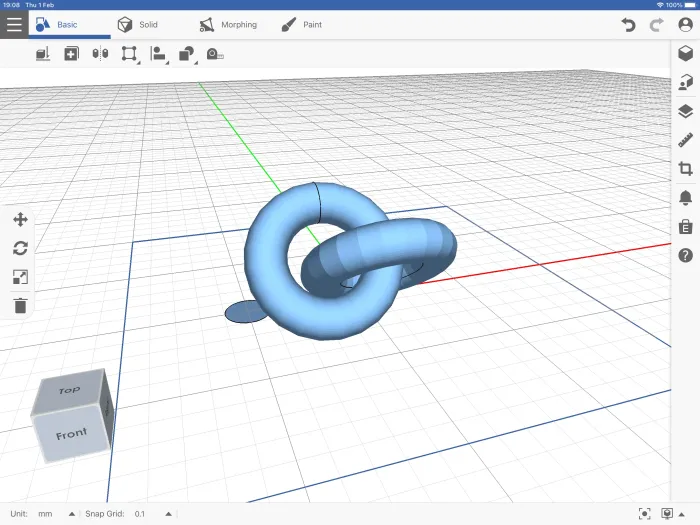This screenshot has height=525, width=700.
Task: Select the Rotate tool in left panel
Action: (x=20, y=248)
